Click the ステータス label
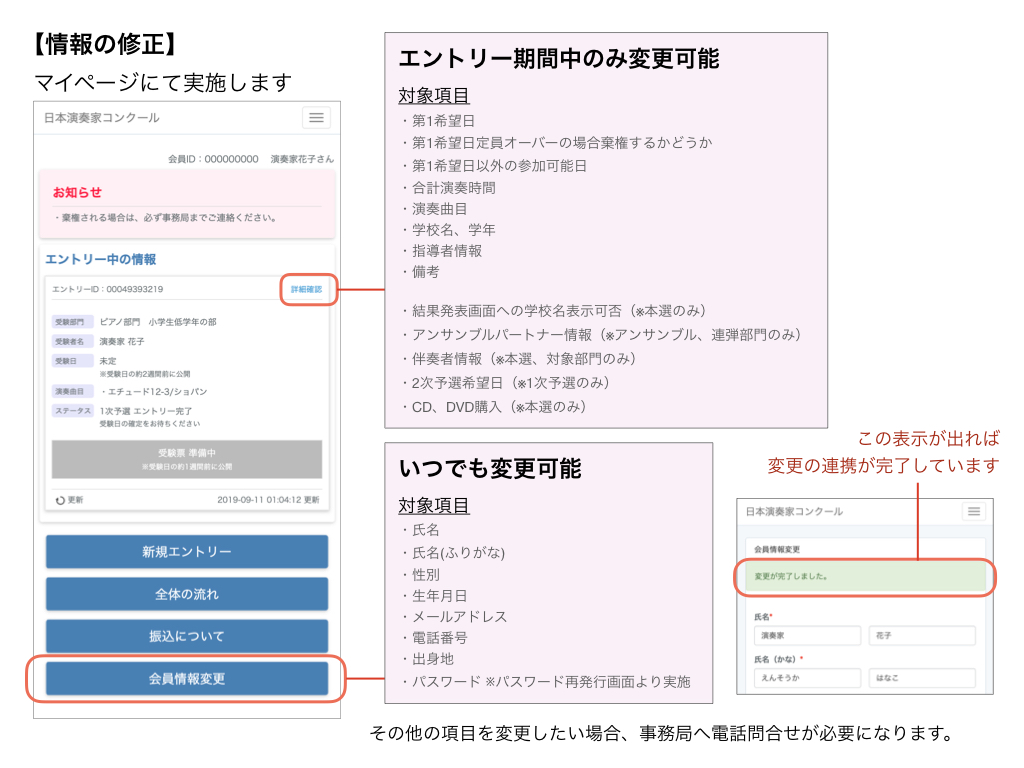 [x=72, y=411]
